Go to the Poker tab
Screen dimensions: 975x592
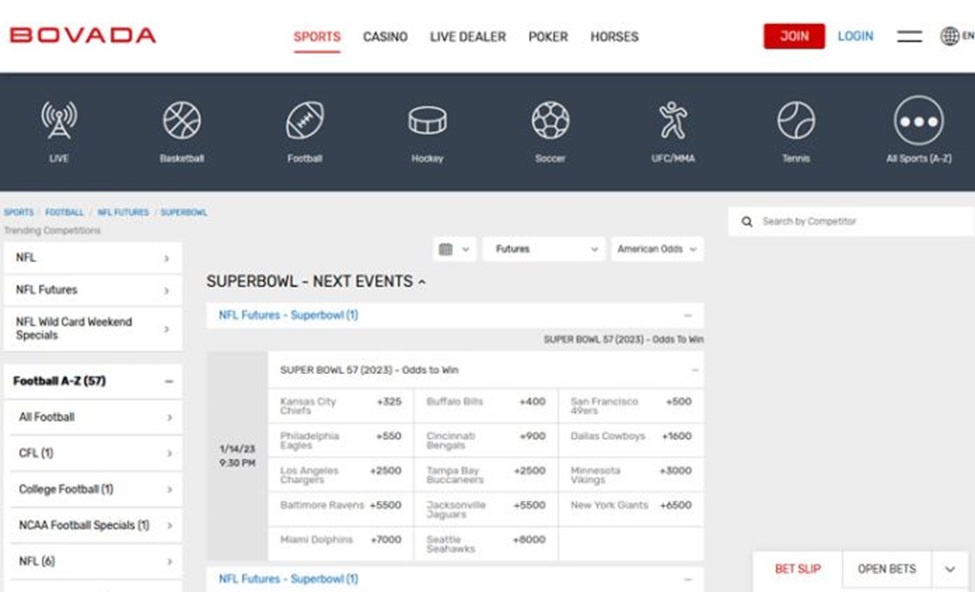coord(548,37)
